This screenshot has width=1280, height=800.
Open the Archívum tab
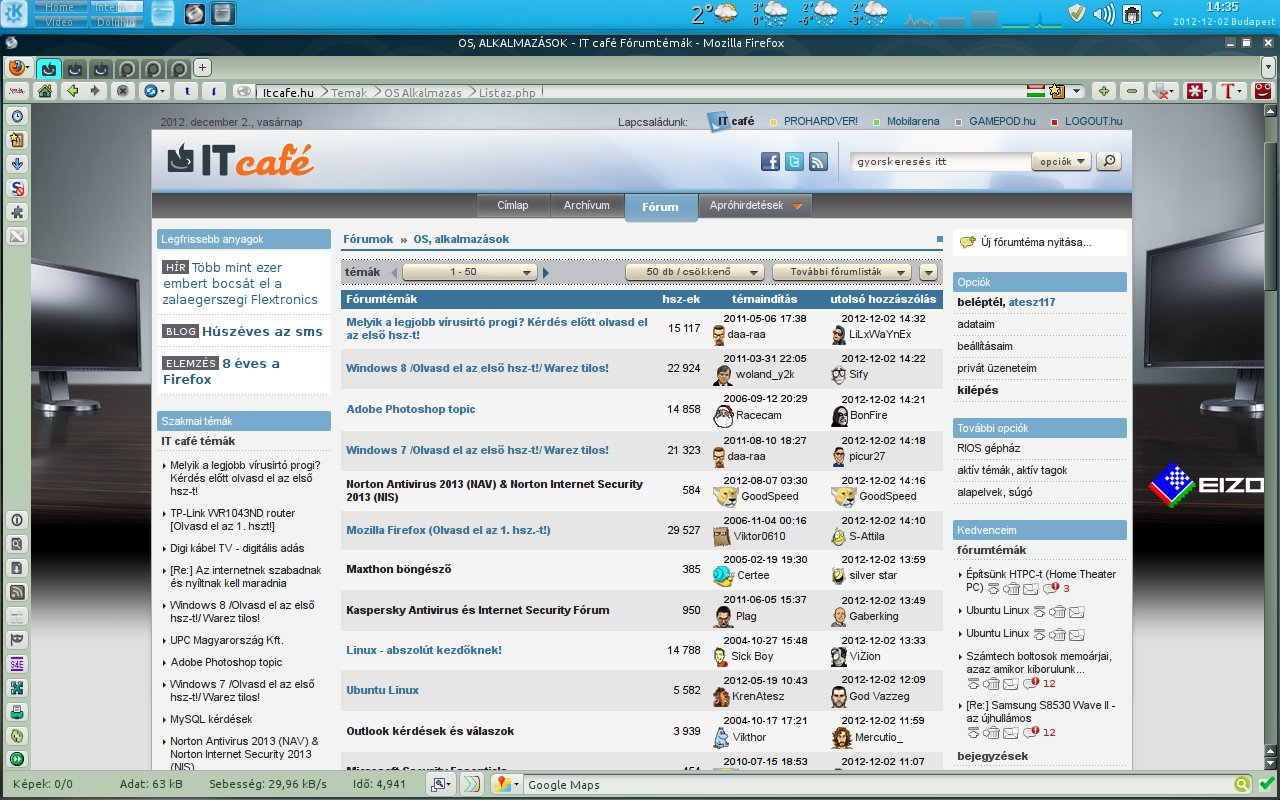[x=586, y=205]
